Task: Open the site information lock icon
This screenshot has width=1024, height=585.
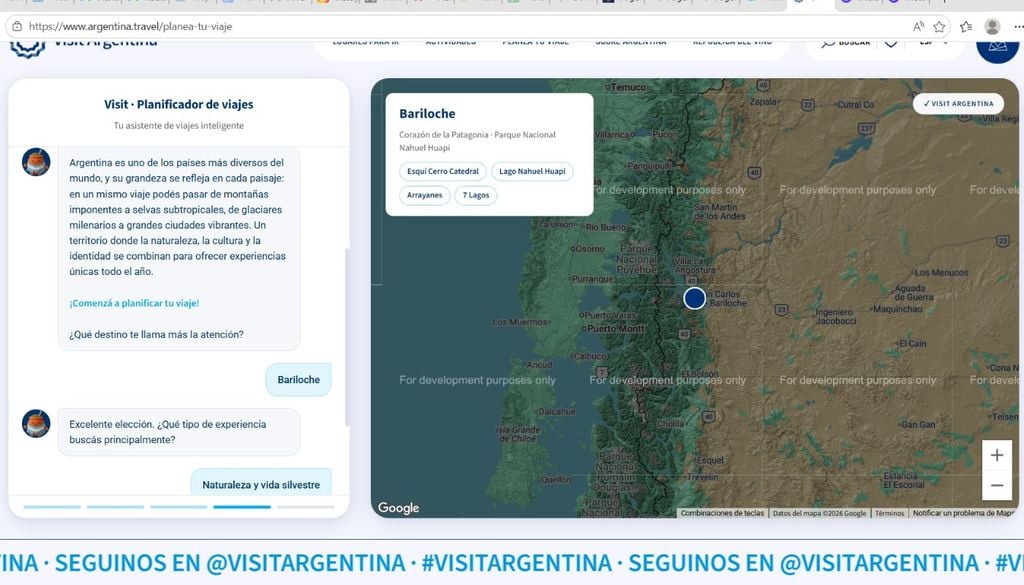Action: click(17, 27)
